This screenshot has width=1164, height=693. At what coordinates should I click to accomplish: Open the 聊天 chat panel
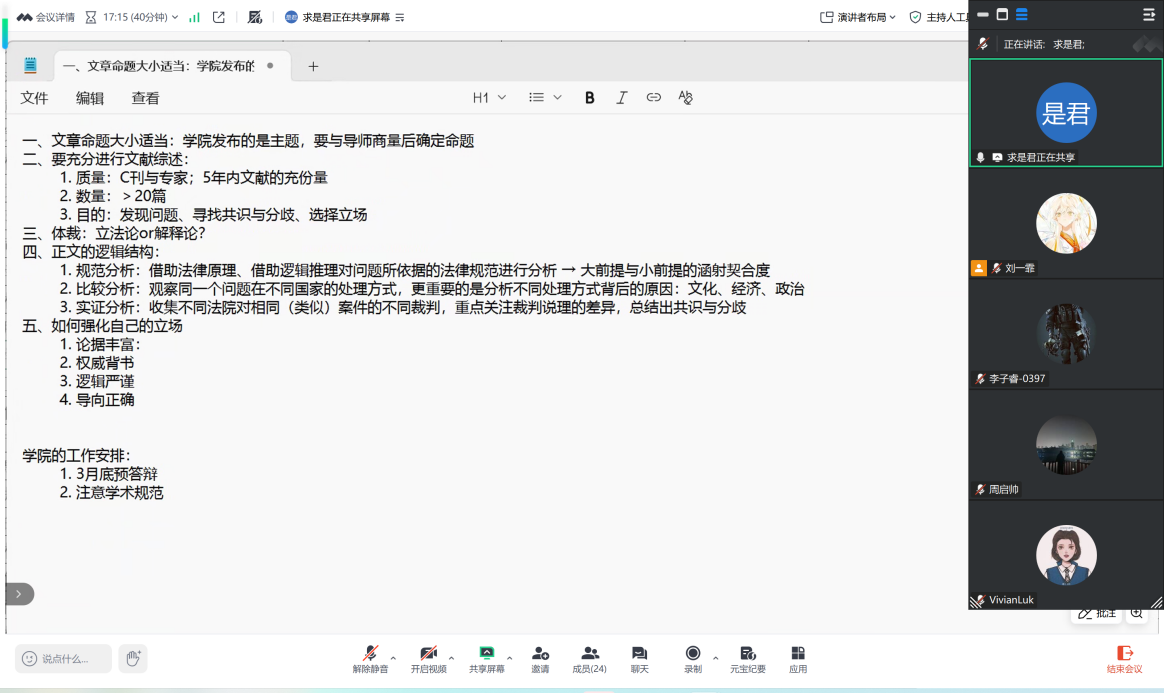click(639, 654)
